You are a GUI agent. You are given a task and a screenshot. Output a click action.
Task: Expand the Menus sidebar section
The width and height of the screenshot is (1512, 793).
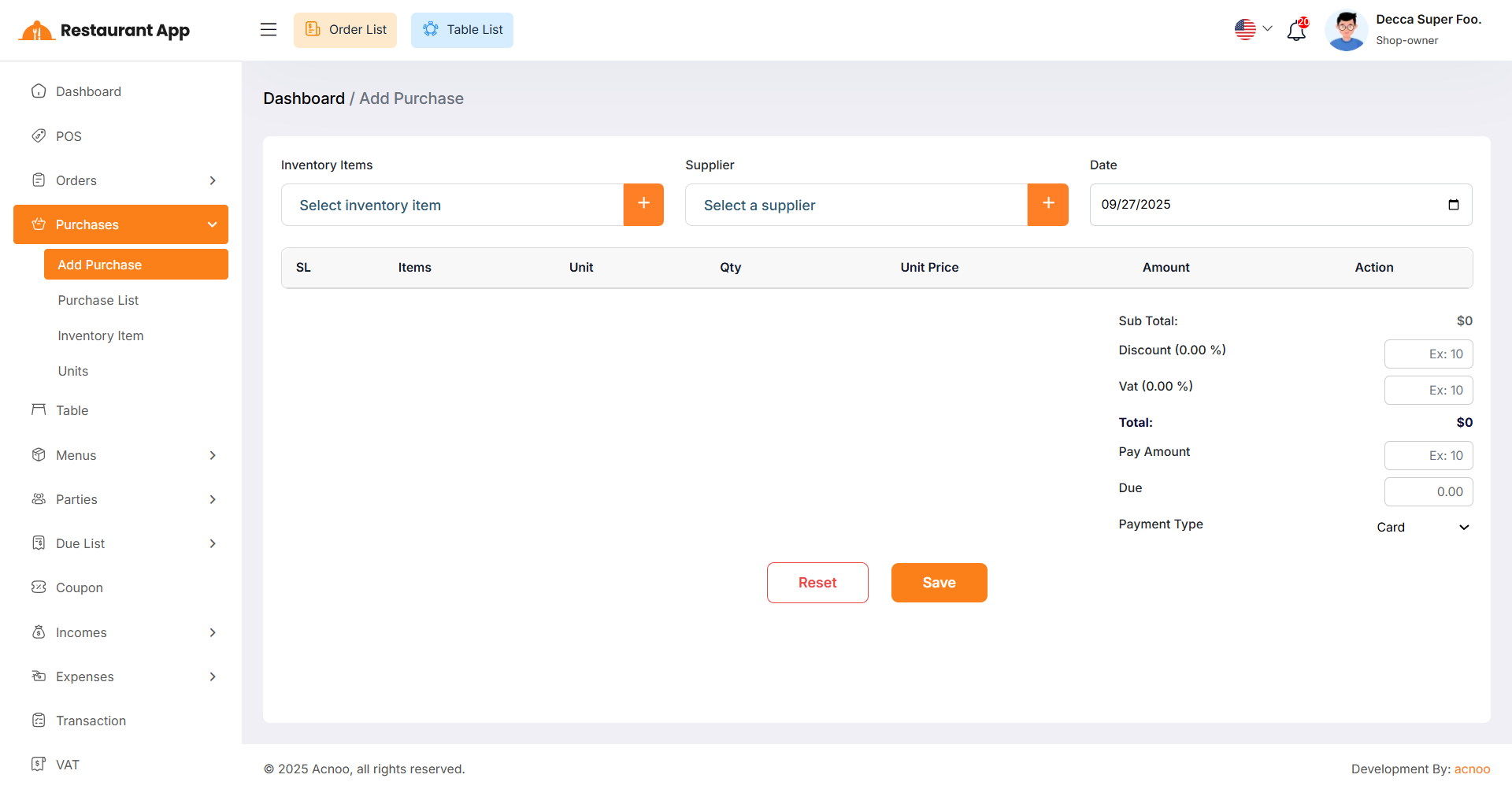click(x=120, y=455)
